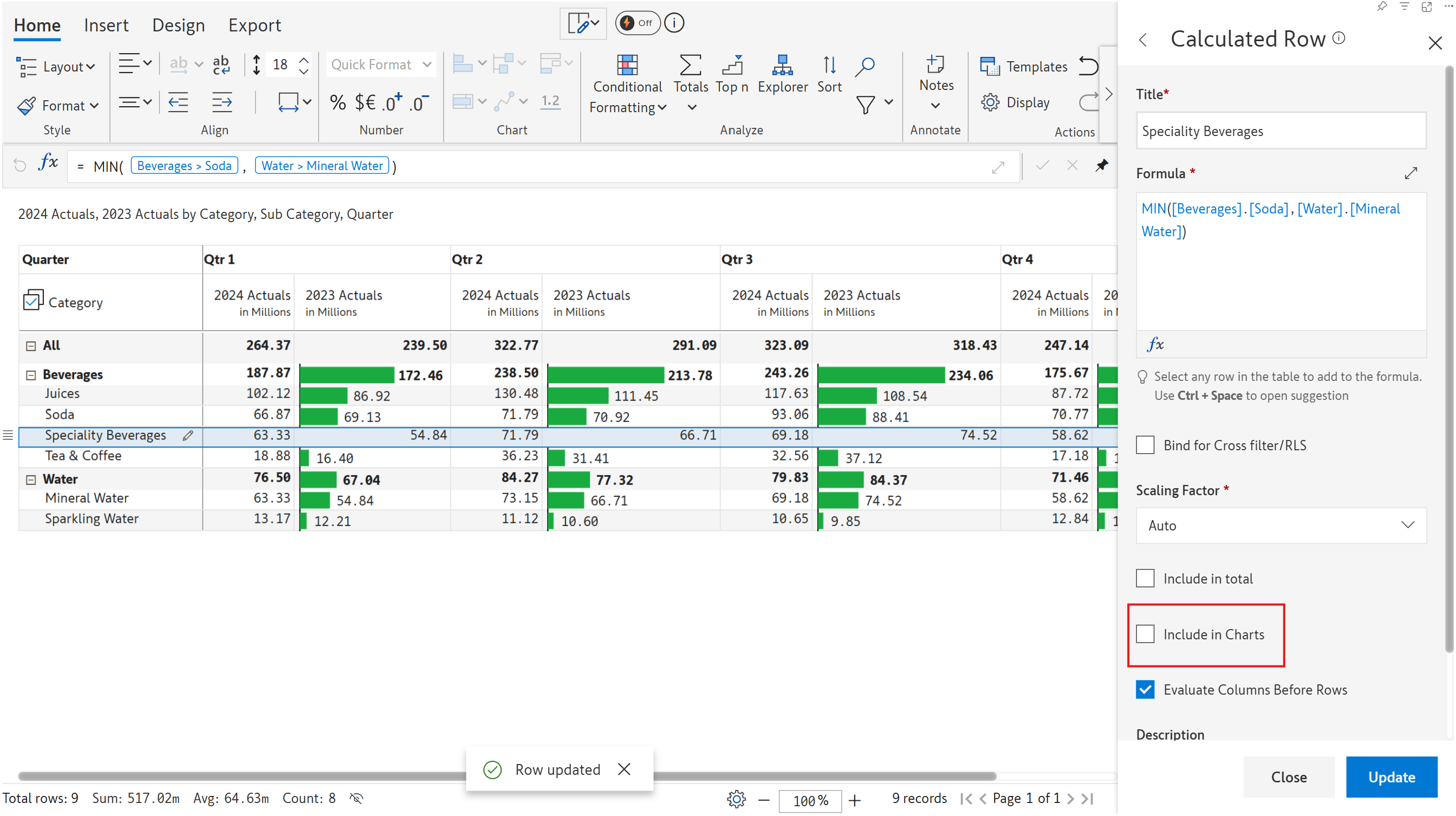Uncheck Evaluate Columns Before Rows
The width and height of the screenshot is (1456, 816).
coord(1145,689)
